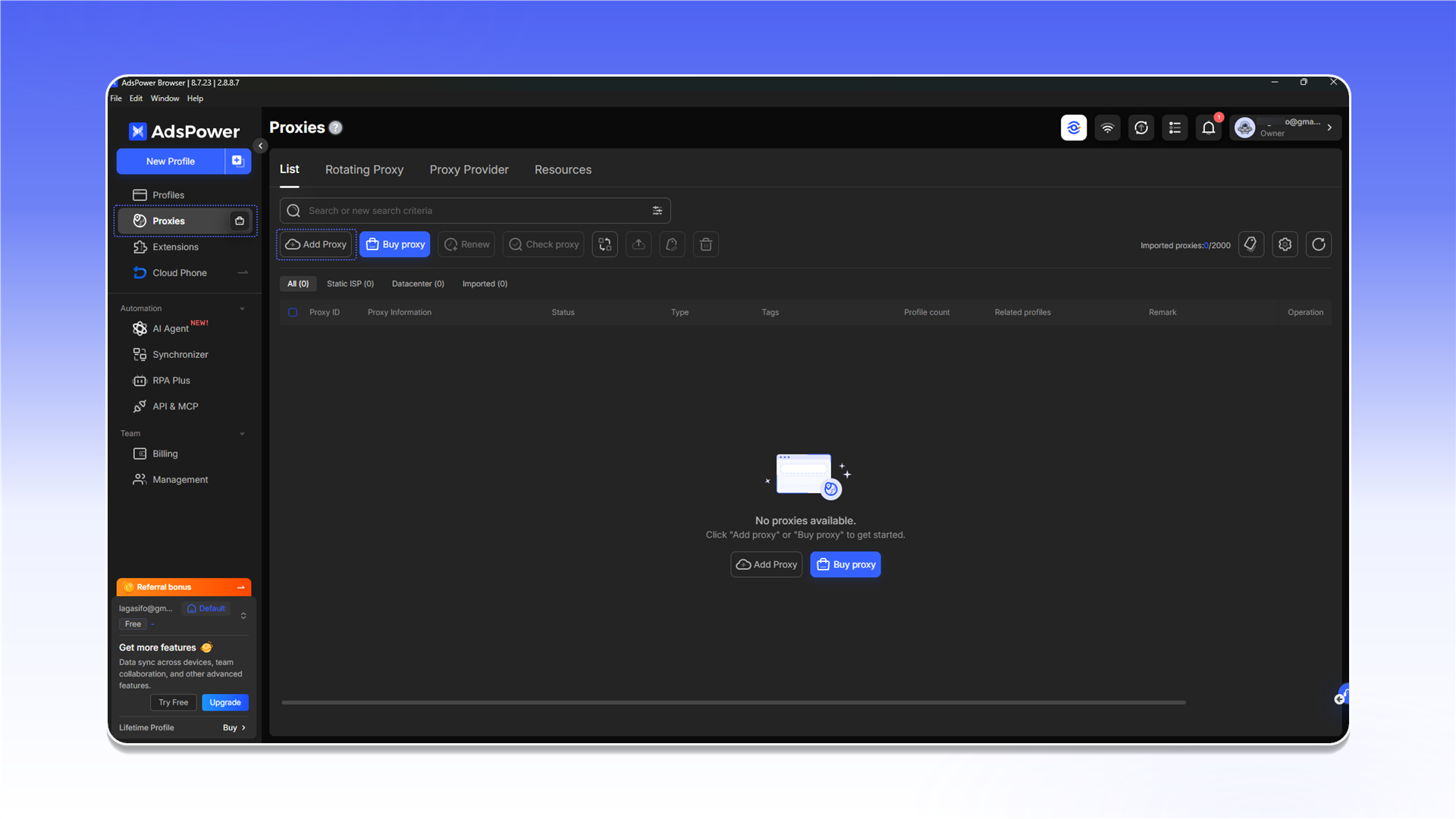Open the task list icon in header
This screenshot has width=1456, height=819.
(x=1175, y=127)
